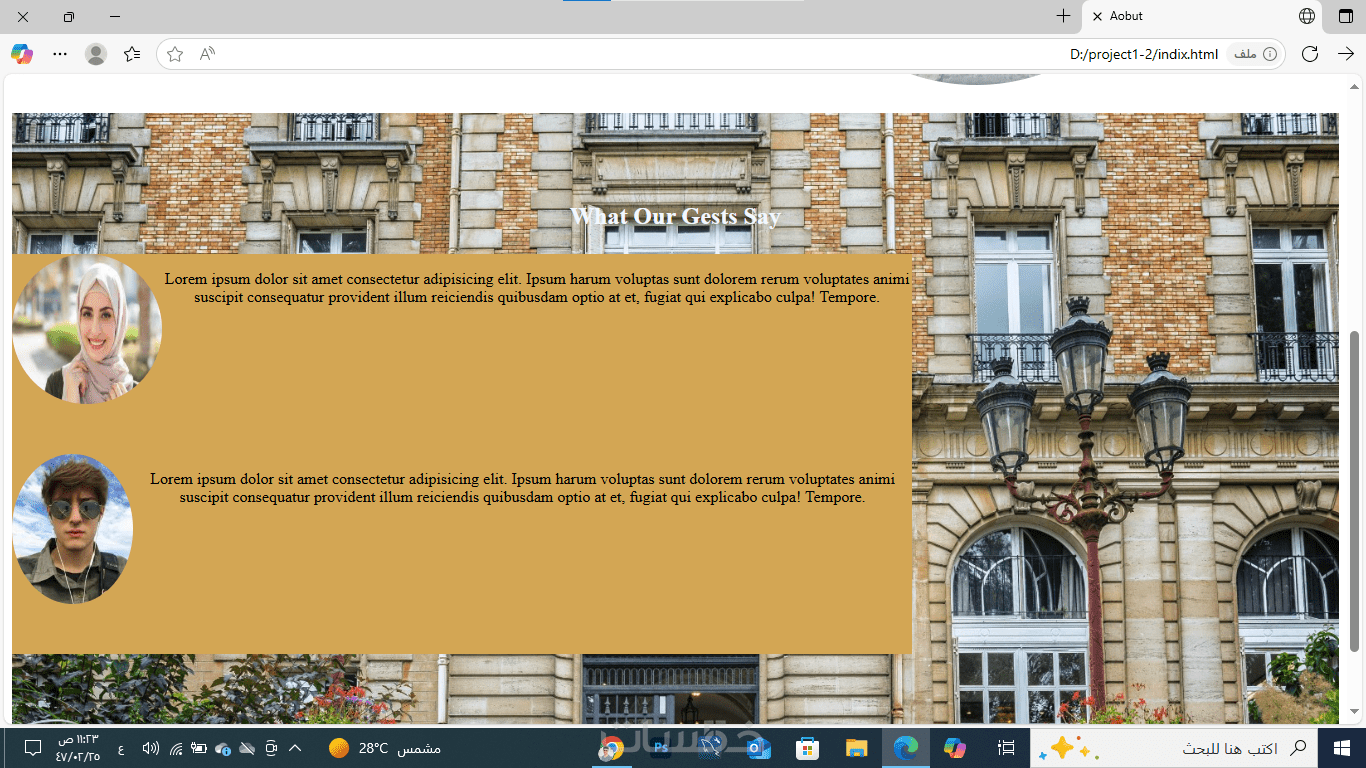Close the Aobut tab
Viewport: 1366px width, 768px height.
[x=1097, y=16]
